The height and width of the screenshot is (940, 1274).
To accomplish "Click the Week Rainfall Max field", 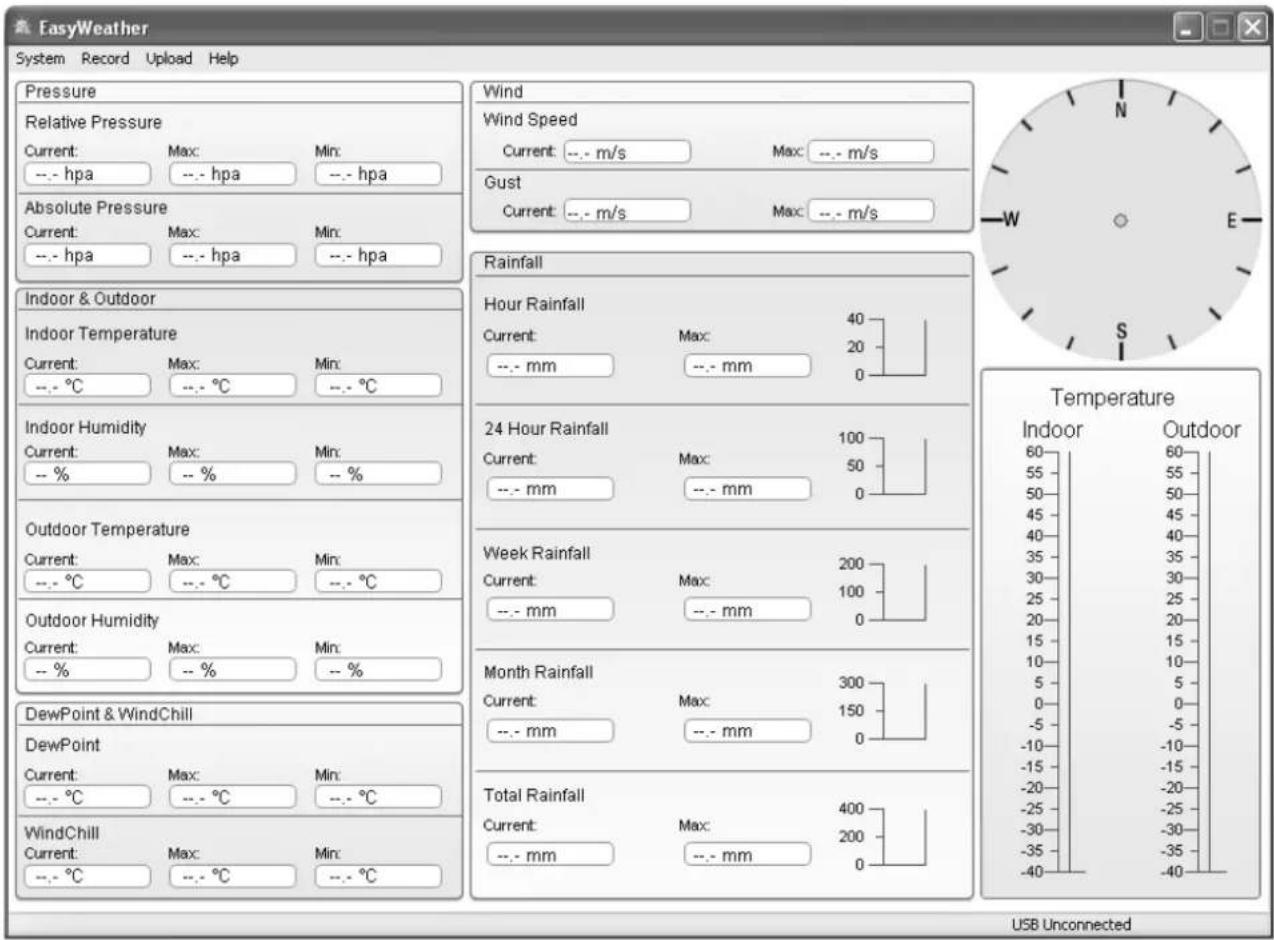I will tap(747, 610).
